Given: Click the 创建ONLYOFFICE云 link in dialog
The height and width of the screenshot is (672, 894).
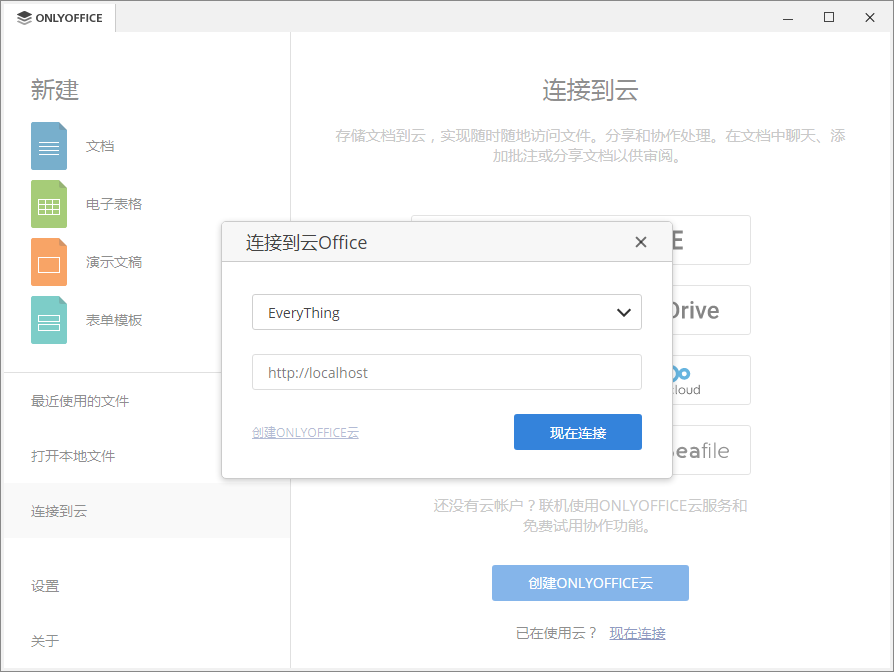Looking at the screenshot, I should click(x=306, y=433).
